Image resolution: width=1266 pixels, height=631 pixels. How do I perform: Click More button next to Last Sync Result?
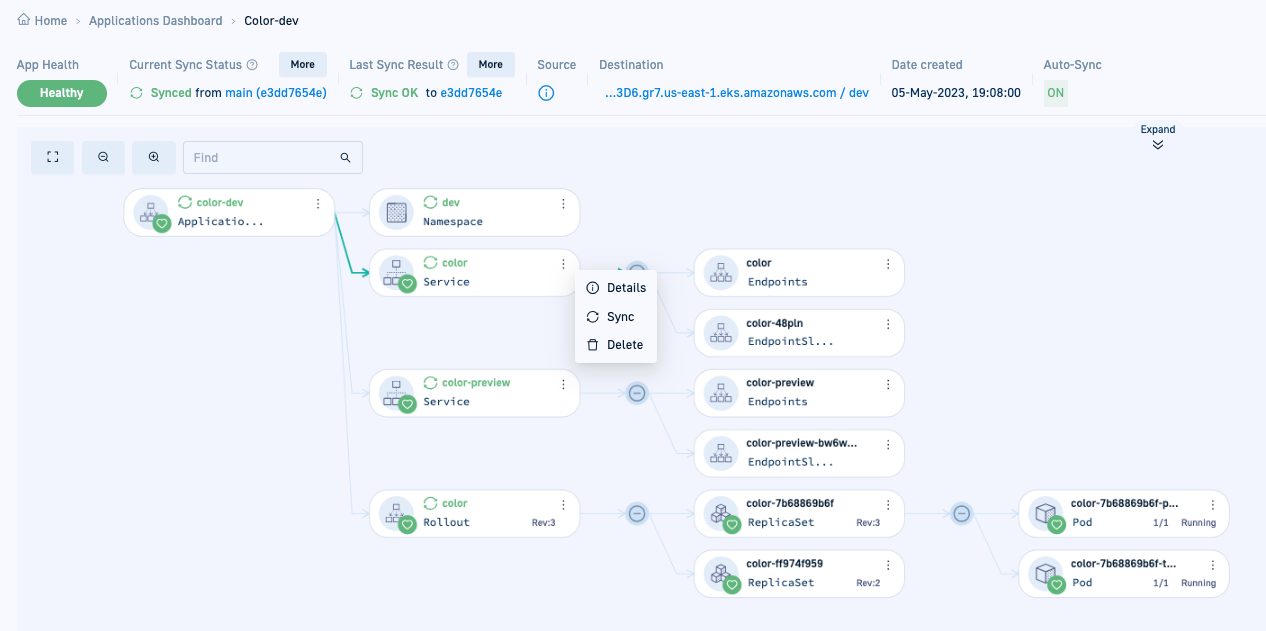click(x=490, y=65)
